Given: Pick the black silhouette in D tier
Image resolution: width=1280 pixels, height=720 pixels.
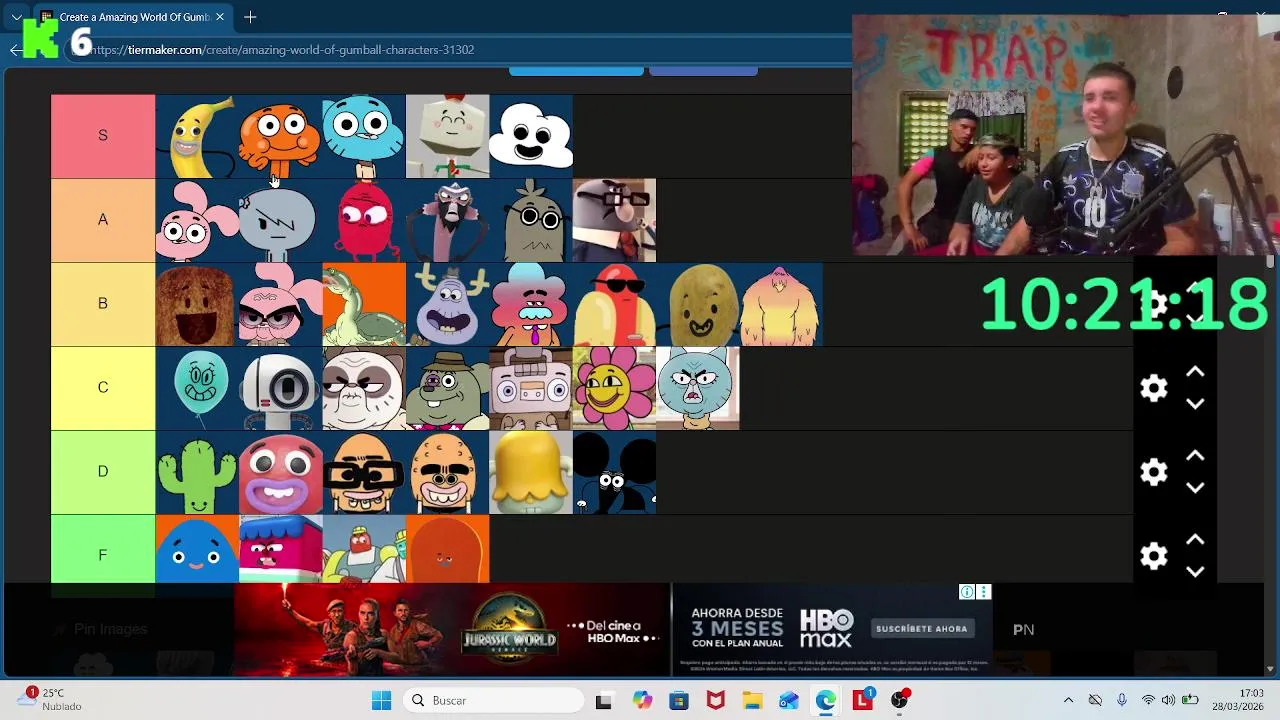Looking at the screenshot, I should click(x=614, y=472).
